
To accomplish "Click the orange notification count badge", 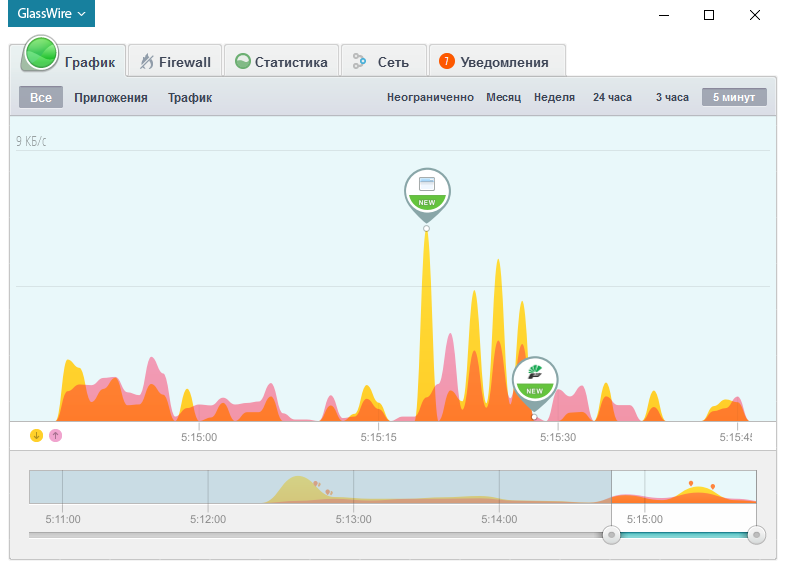I will pos(447,61).
